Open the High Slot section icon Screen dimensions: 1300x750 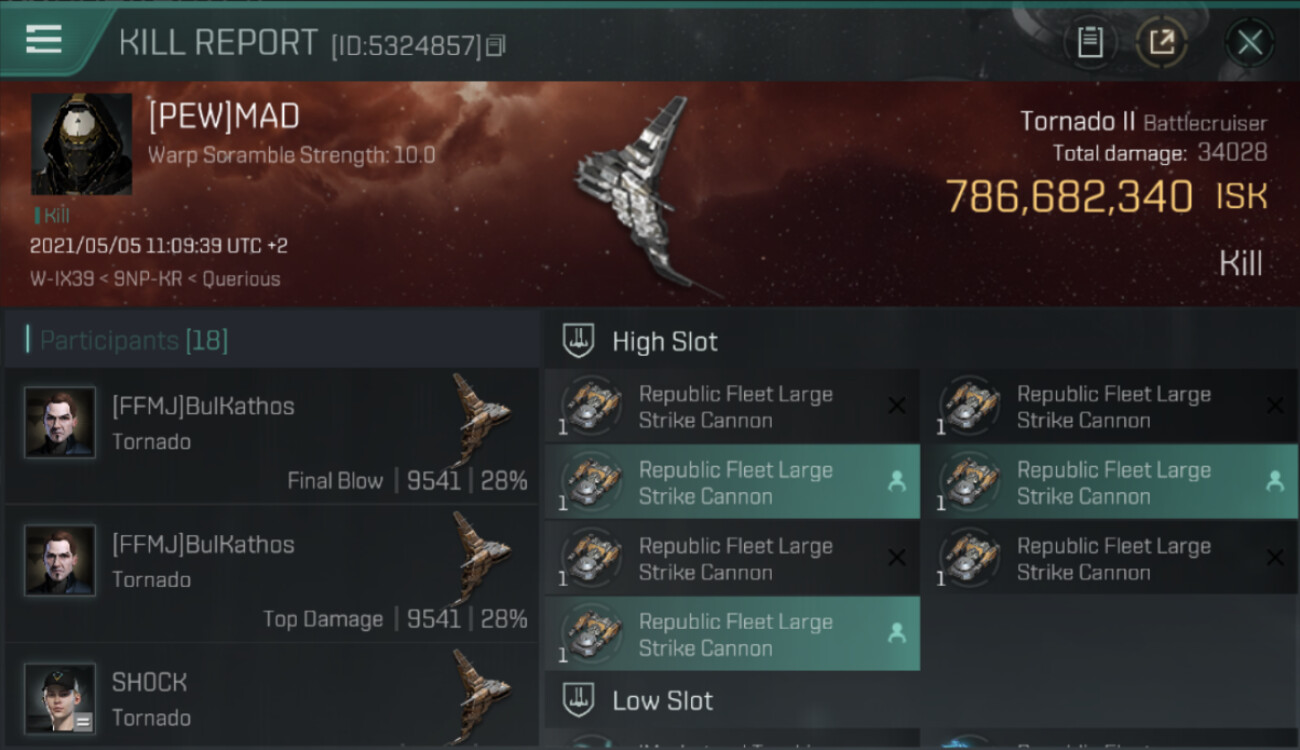[x=580, y=341]
